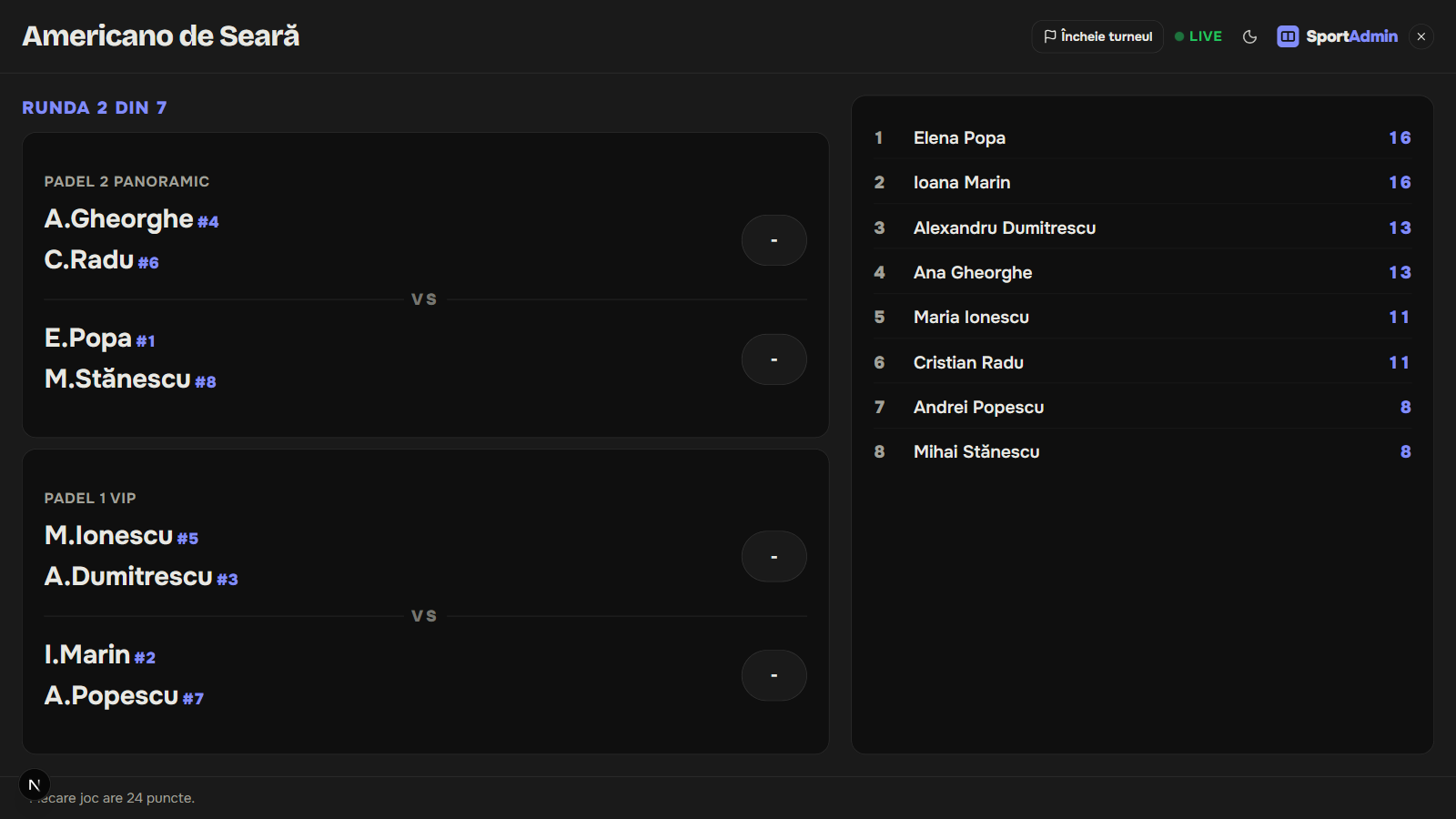Image resolution: width=1456 pixels, height=819 pixels.
Task: Click the Padel 1 VIP court label
Action: click(x=90, y=498)
